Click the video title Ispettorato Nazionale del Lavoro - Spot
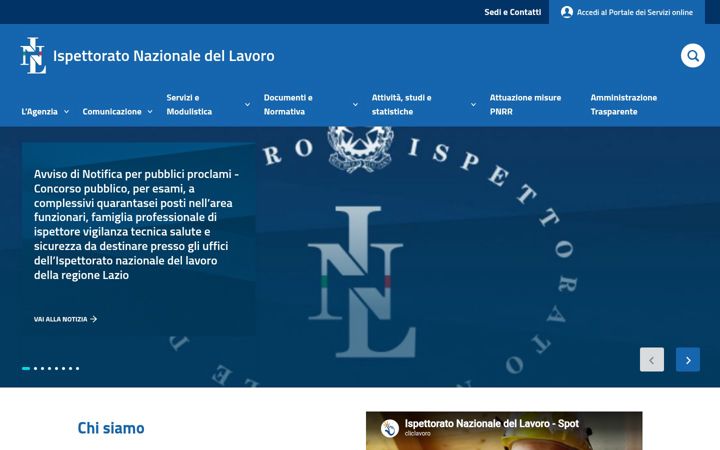The height and width of the screenshot is (450, 720). point(491,423)
